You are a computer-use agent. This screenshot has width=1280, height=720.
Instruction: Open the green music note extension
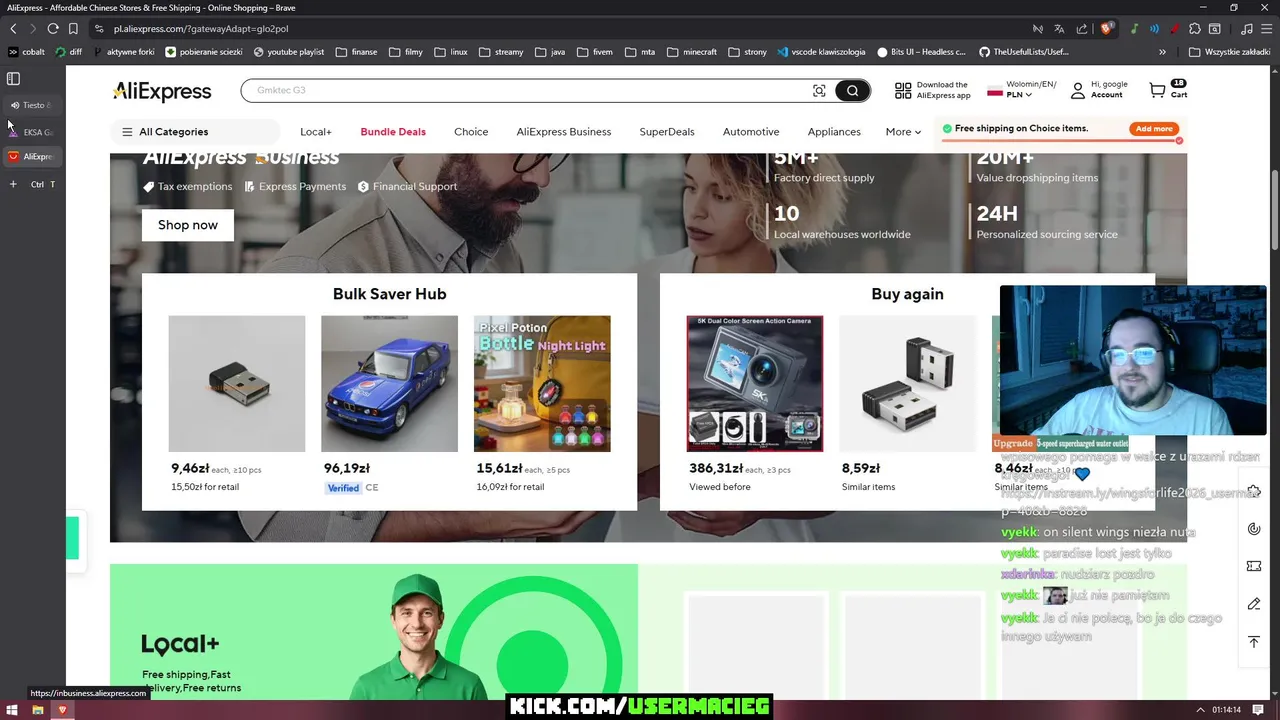(1135, 29)
